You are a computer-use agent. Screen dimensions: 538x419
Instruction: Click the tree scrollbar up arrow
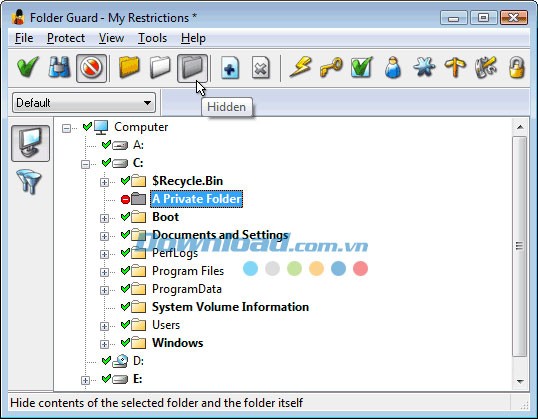pos(520,127)
